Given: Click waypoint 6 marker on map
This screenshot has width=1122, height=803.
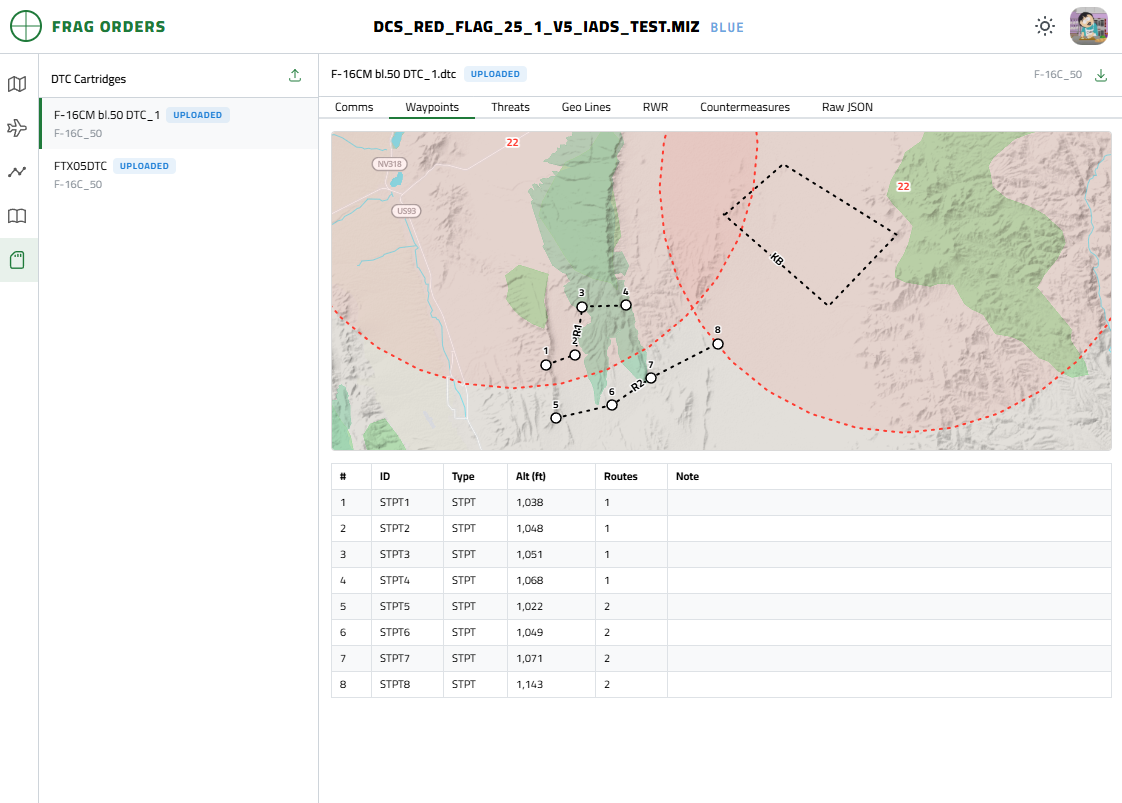Looking at the screenshot, I should (x=612, y=405).
